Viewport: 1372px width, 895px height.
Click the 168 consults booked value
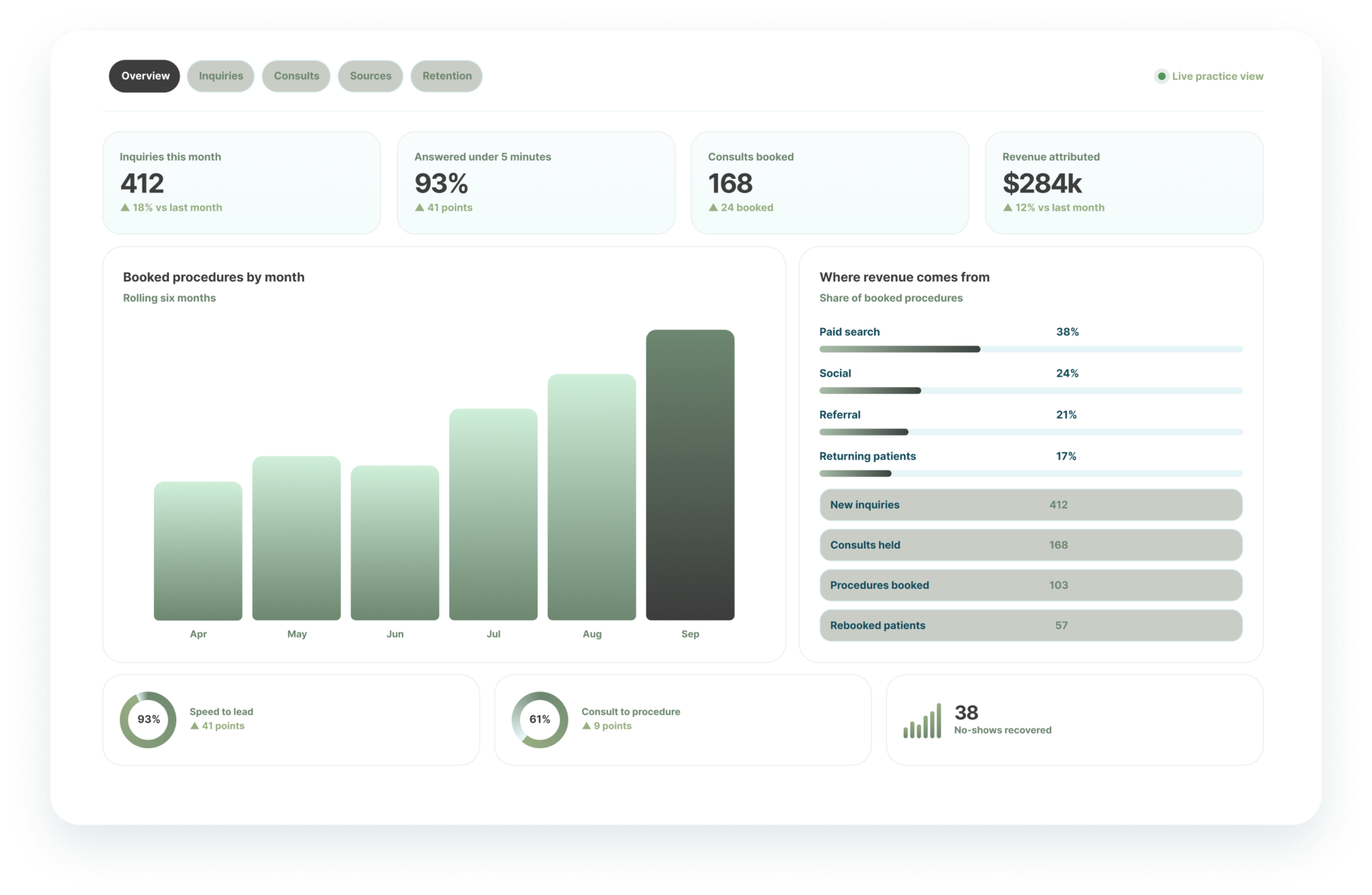(730, 183)
